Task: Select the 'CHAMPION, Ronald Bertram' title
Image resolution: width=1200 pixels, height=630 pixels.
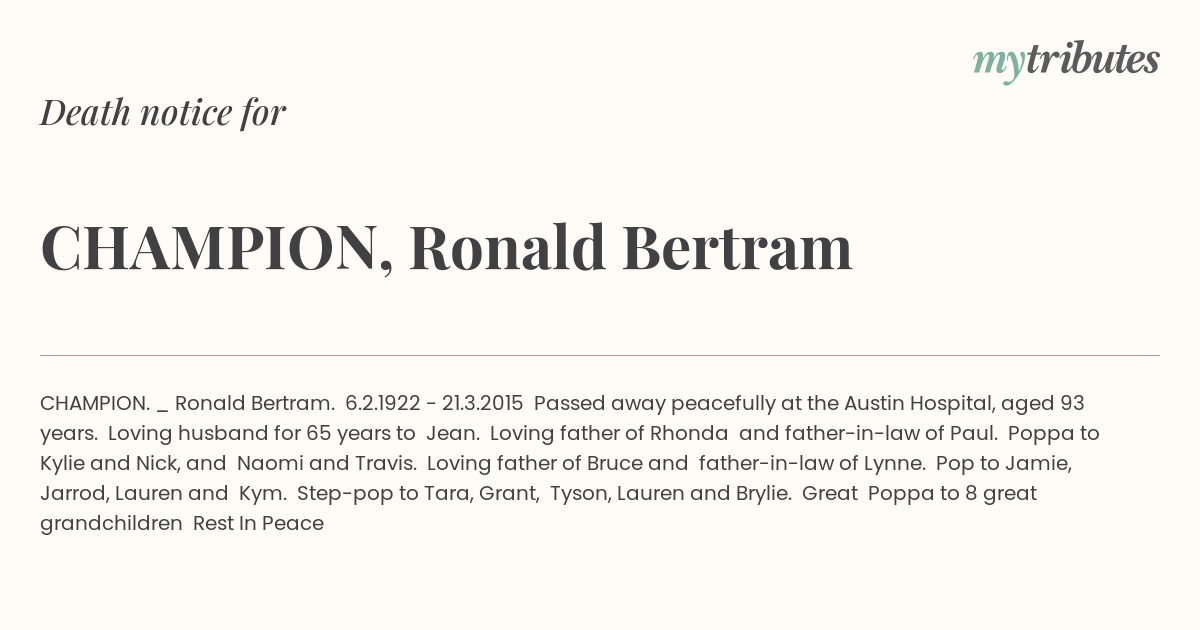Action: pyautogui.click(x=446, y=248)
